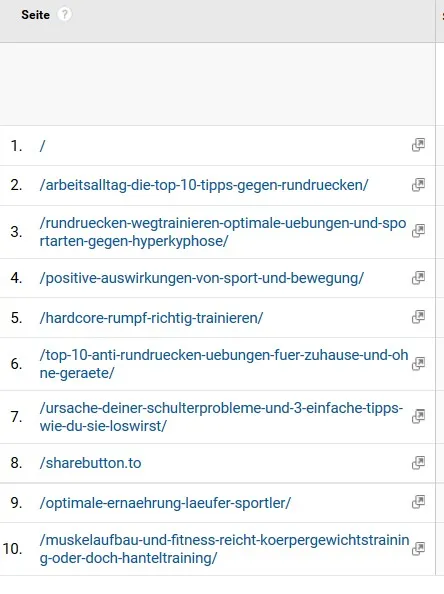444x594 pixels.
Task: Open the /sharebutton.to page link
Action: pos(91,463)
